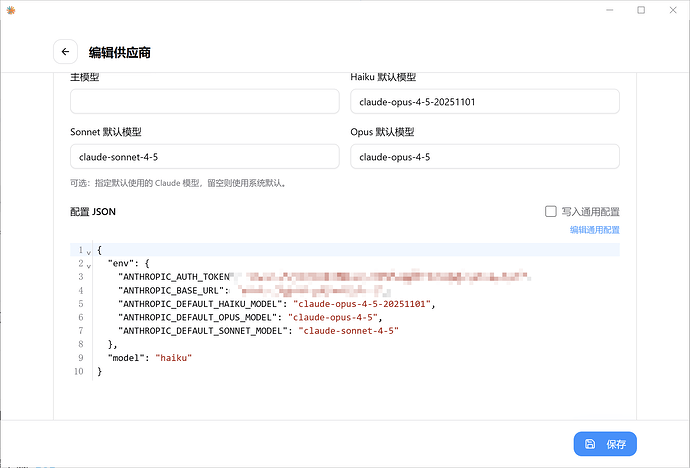Viewport: 690px width, 468px height.
Task: Edit the Opus 默认模型 field claude-opus-4-5
Action: [x=485, y=157]
